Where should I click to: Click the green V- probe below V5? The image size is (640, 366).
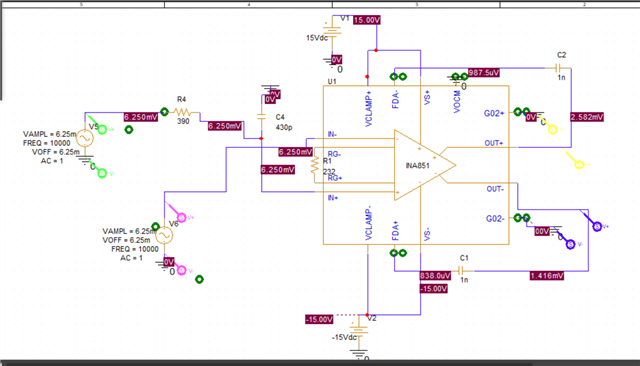(102, 173)
